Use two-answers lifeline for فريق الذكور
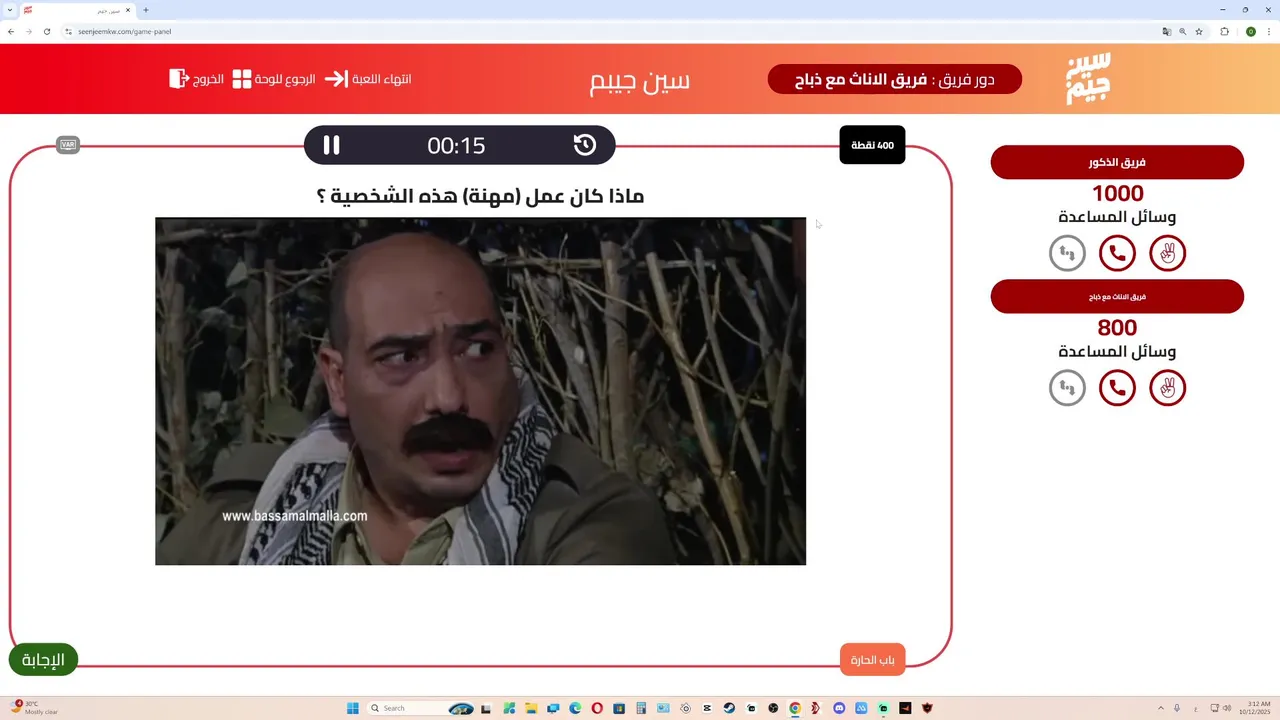1280x720 pixels. [1167, 253]
